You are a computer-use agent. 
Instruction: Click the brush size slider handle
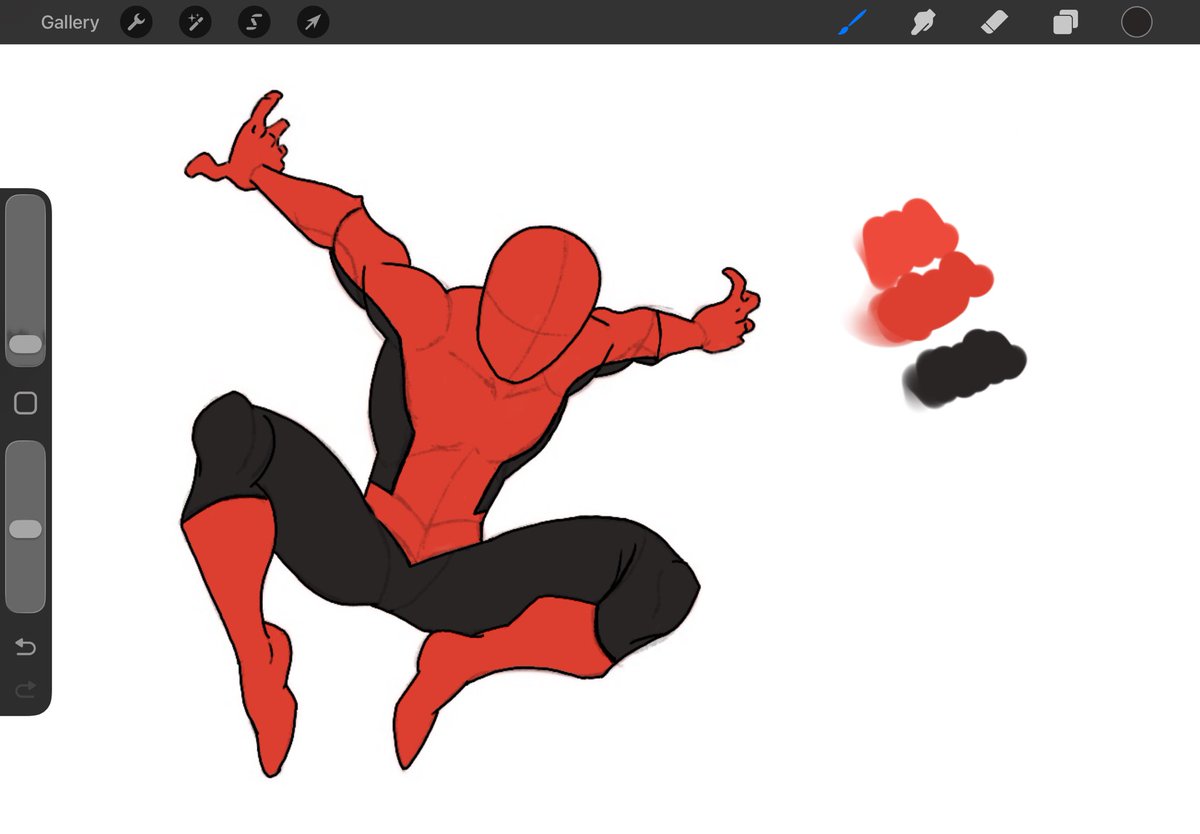tap(25, 344)
